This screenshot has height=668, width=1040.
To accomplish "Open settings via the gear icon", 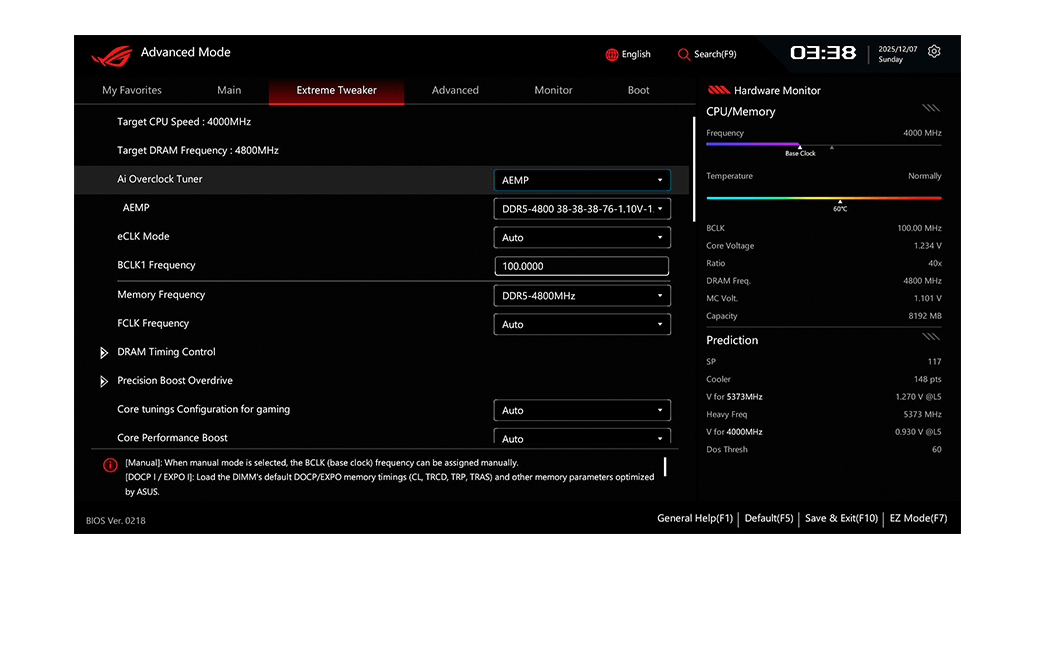I will [934, 52].
